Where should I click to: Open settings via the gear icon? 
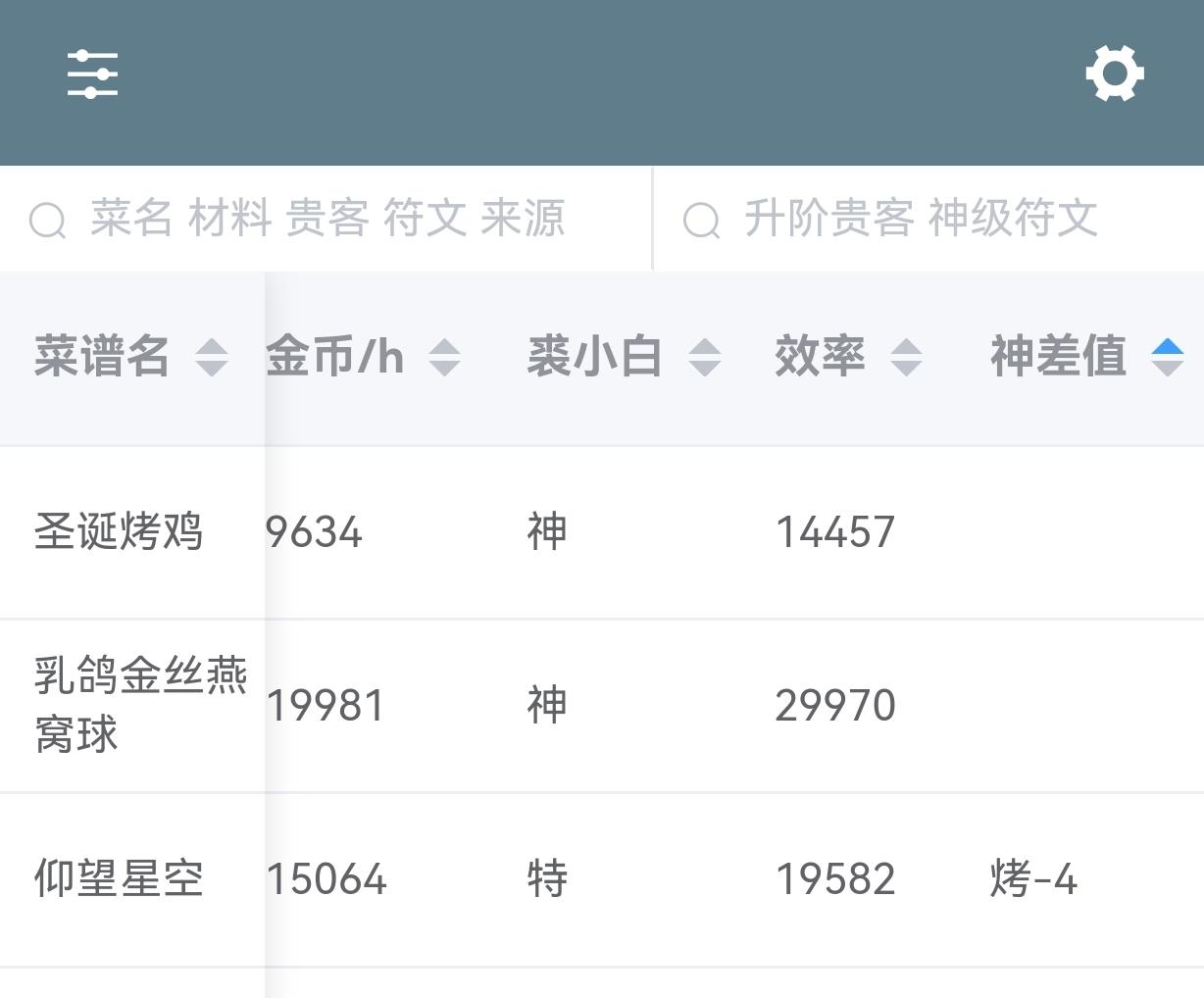[1115, 74]
